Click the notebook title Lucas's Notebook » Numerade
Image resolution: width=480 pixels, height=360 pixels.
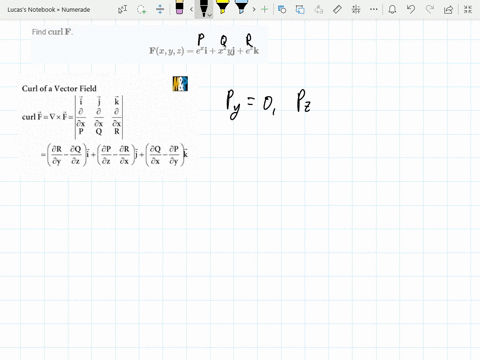click(49, 10)
